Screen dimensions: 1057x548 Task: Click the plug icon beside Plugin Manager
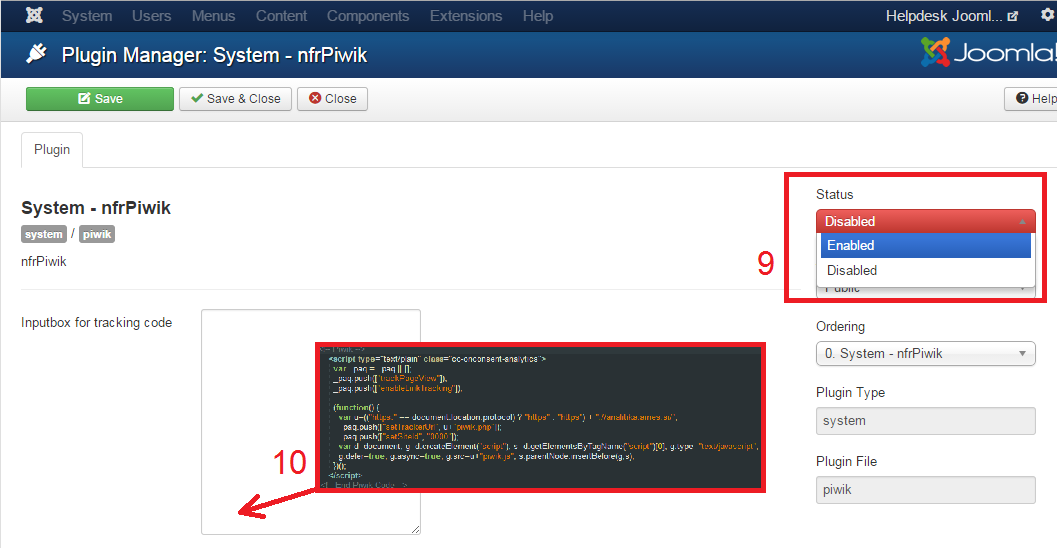[x=36, y=54]
